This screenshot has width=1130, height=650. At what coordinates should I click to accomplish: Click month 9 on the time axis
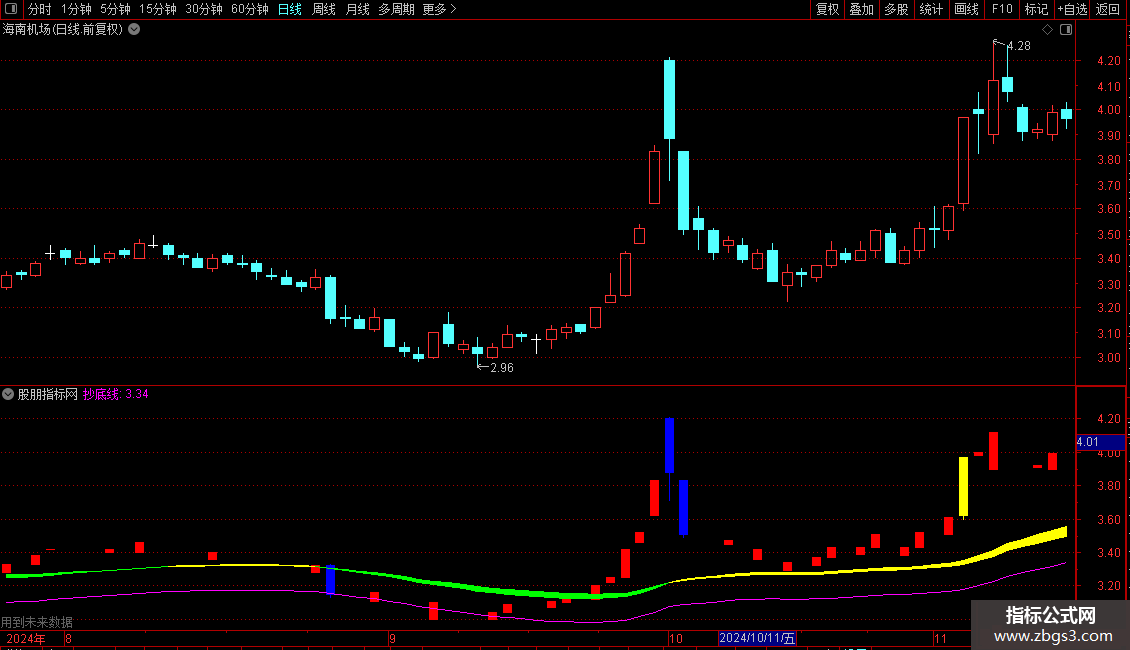tap(392, 638)
